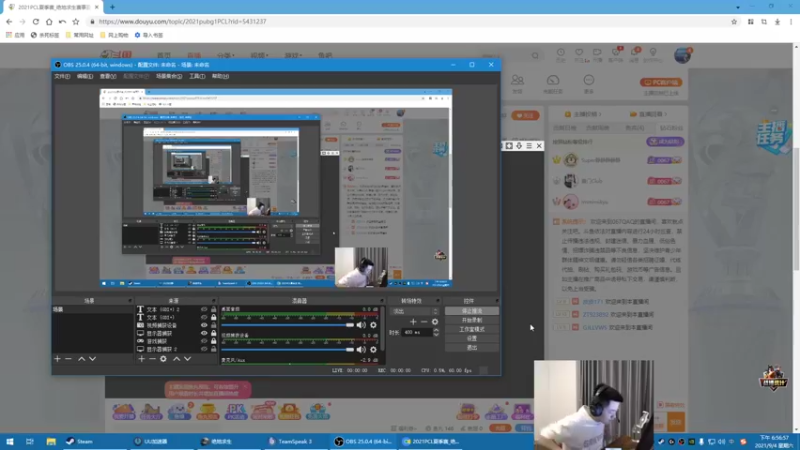Open desktop audio gear settings in mixer
The width and height of the screenshot is (800, 450).
click(x=373, y=325)
